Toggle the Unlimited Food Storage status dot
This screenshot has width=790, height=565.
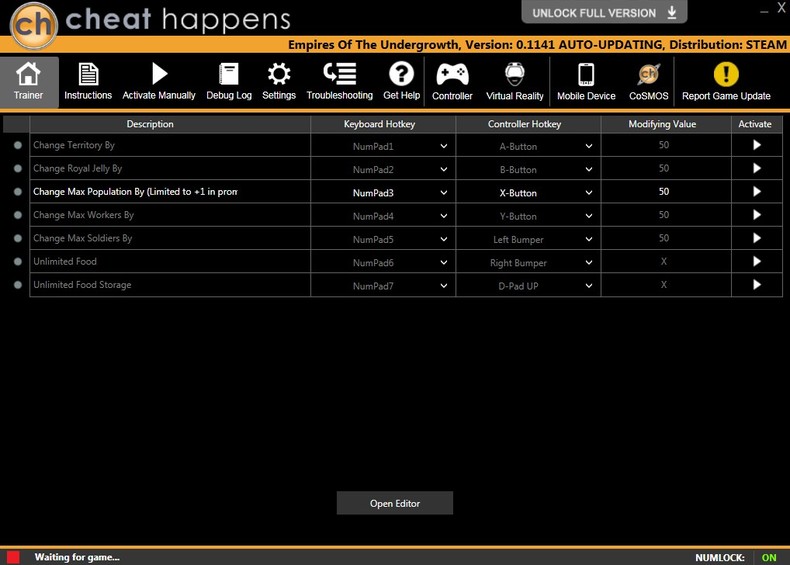[x=18, y=284]
